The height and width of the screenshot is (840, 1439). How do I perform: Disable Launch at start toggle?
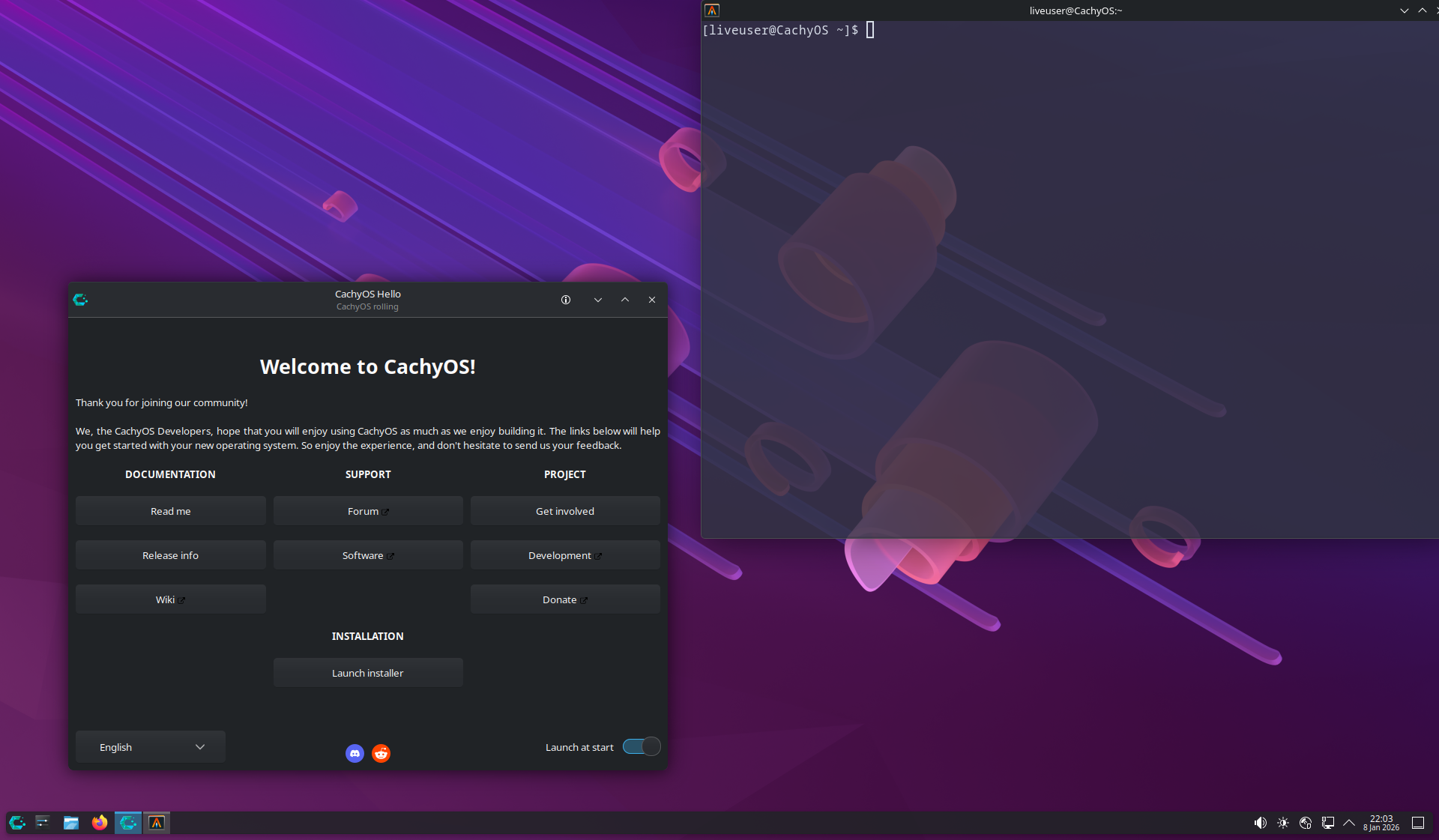tap(641, 746)
